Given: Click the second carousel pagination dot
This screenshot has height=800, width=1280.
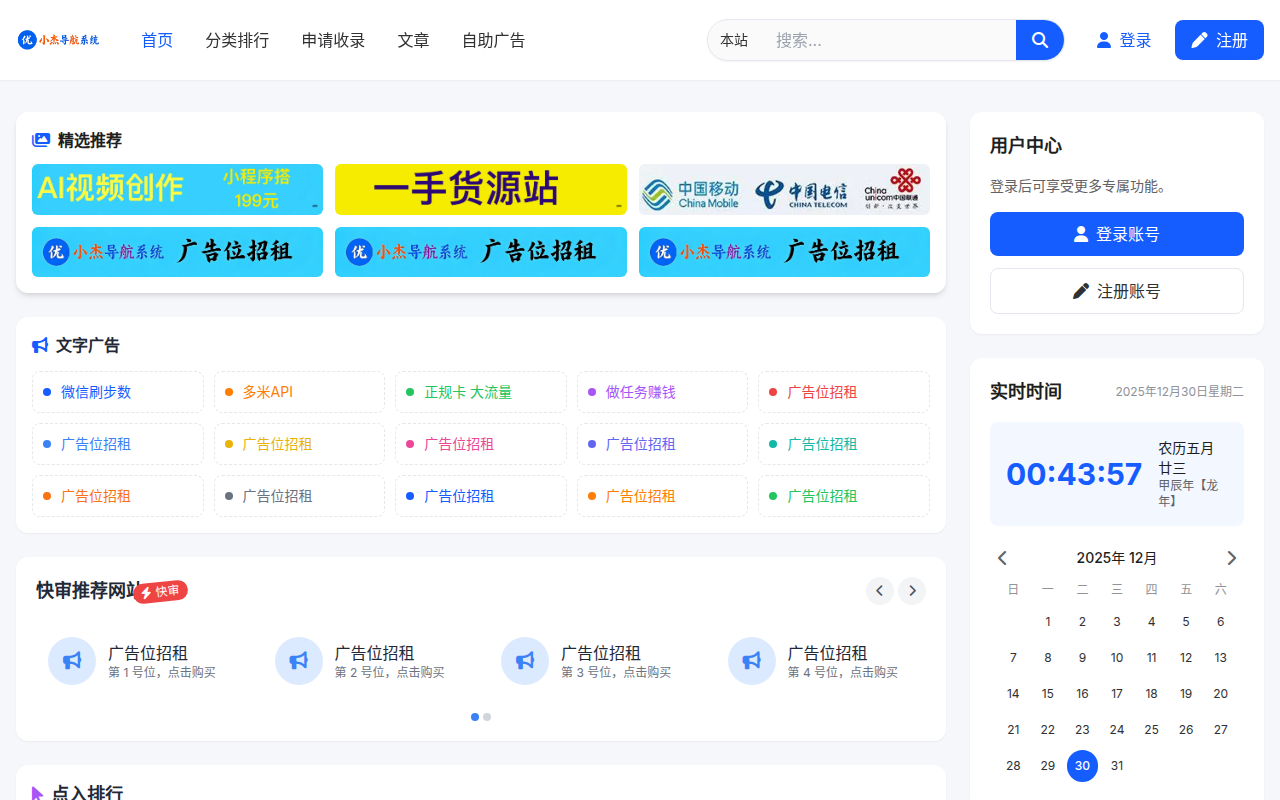Looking at the screenshot, I should click(487, 717).
